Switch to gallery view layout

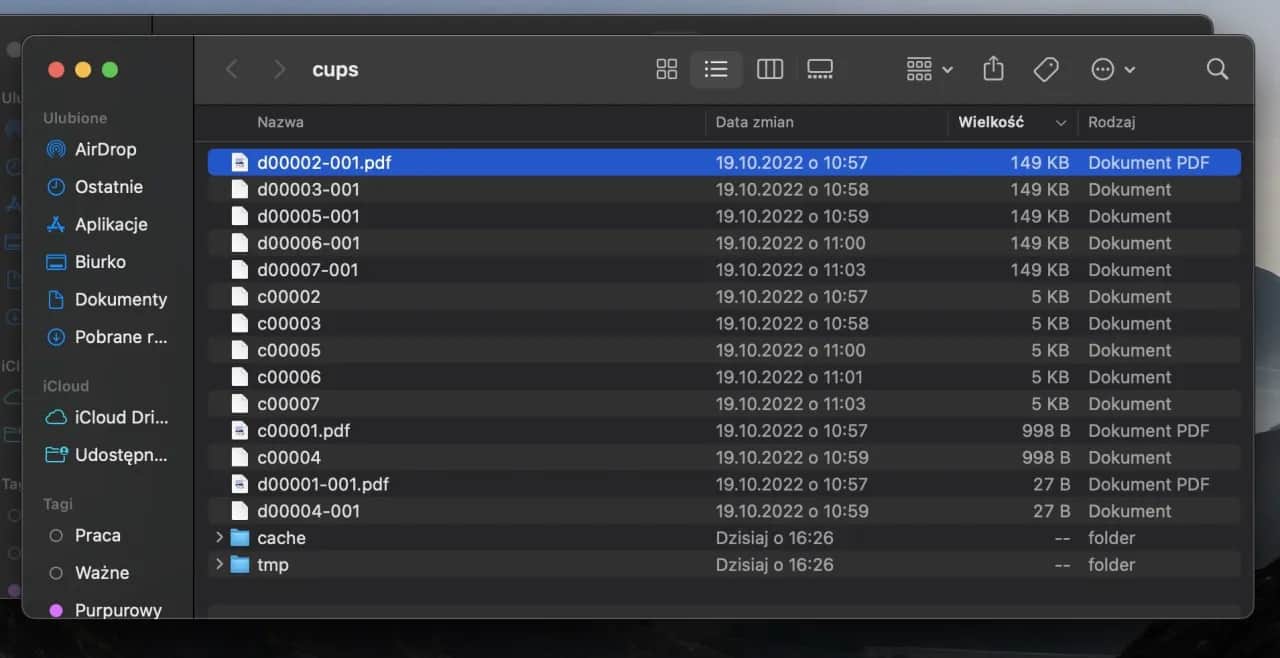(820, 69)
